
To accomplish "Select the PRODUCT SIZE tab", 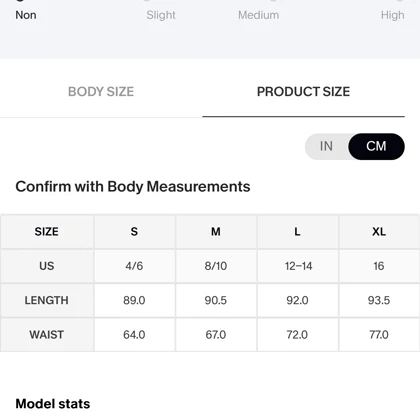I will click(x=303, y=92).
